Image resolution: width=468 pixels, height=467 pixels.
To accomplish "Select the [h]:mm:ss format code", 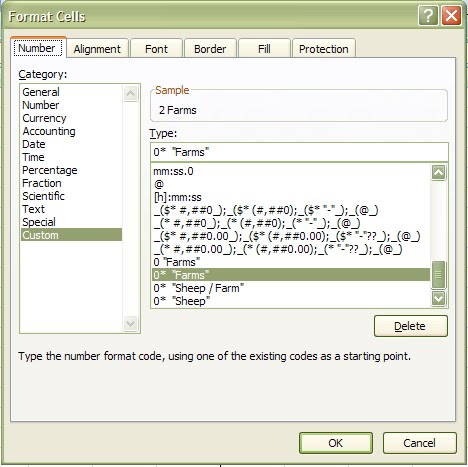I will click(x=291, y=197).
